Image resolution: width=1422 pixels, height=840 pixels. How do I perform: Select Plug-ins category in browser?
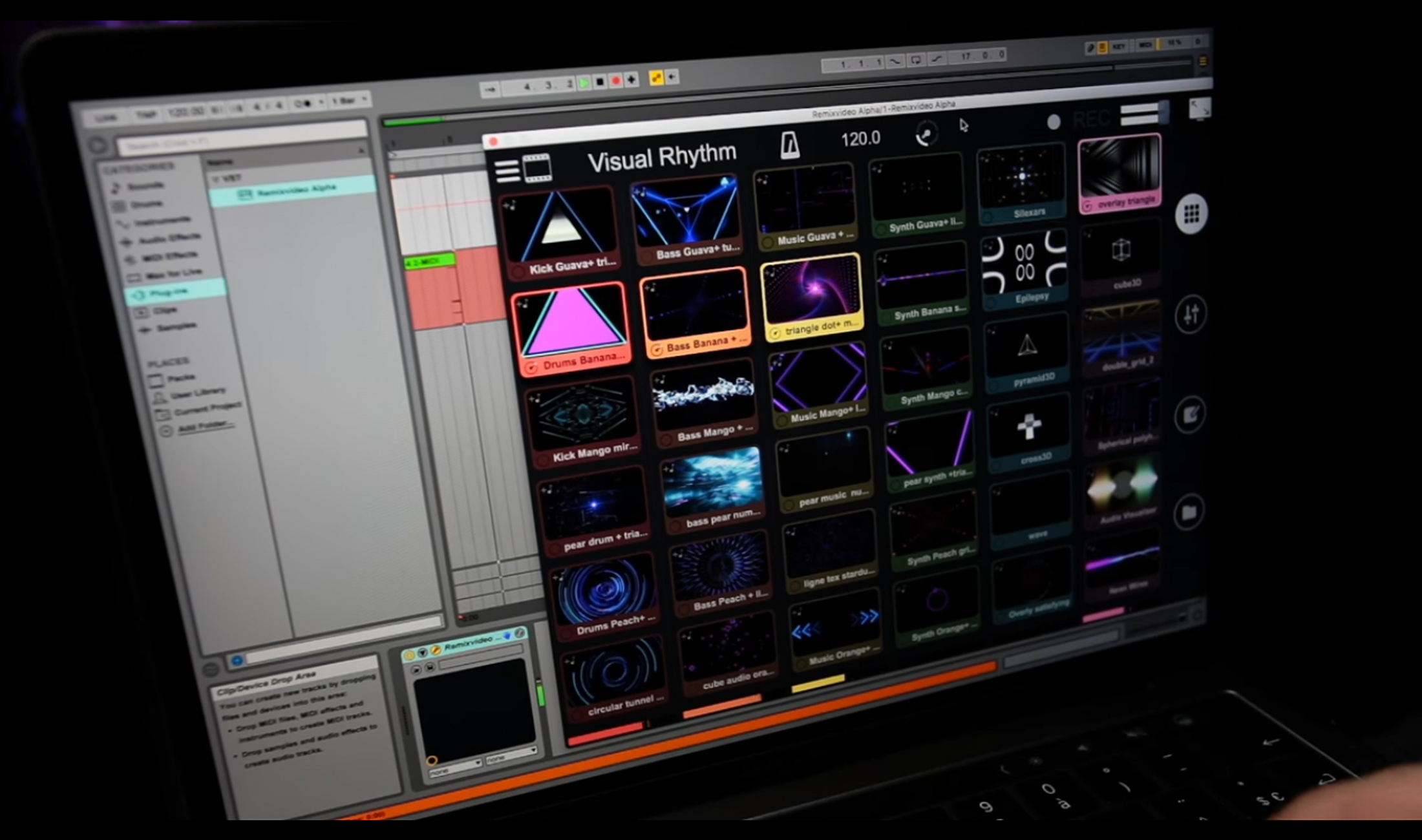[x=168, y=293]
